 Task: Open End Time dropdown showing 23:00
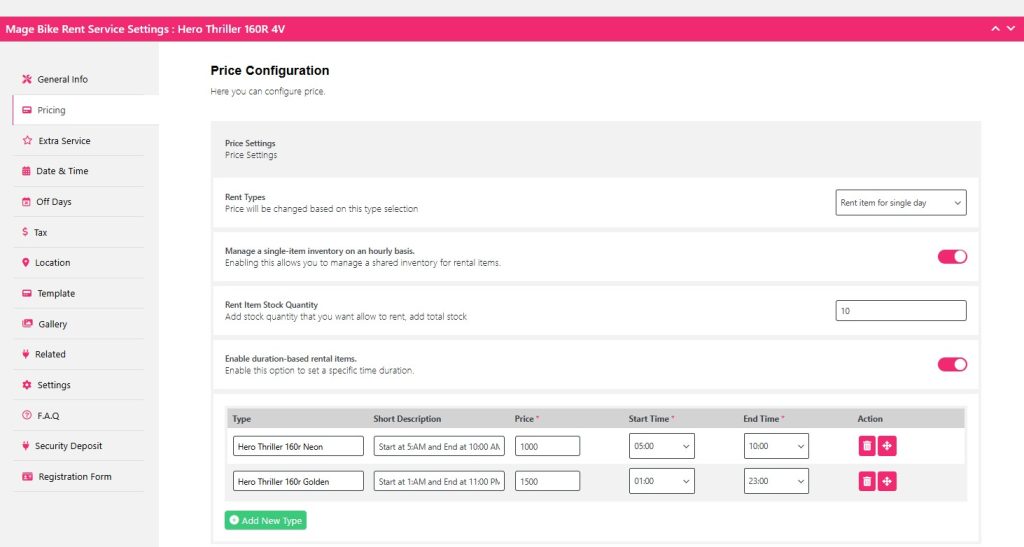[776, 482]
